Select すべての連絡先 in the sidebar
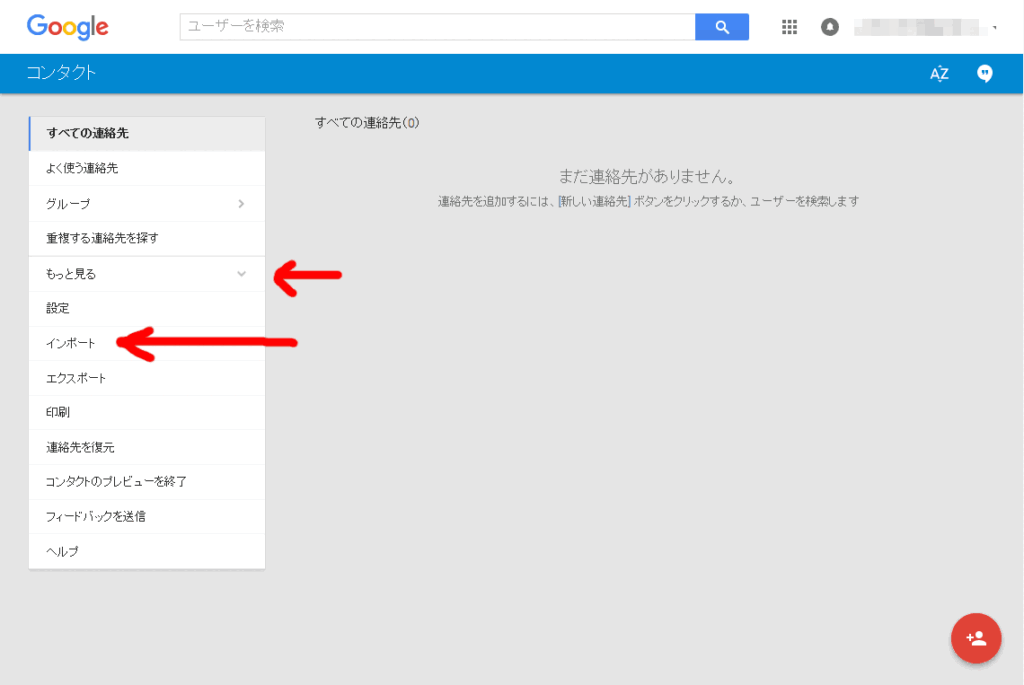Screen dimensions: 1024x685 pos(88,133)
